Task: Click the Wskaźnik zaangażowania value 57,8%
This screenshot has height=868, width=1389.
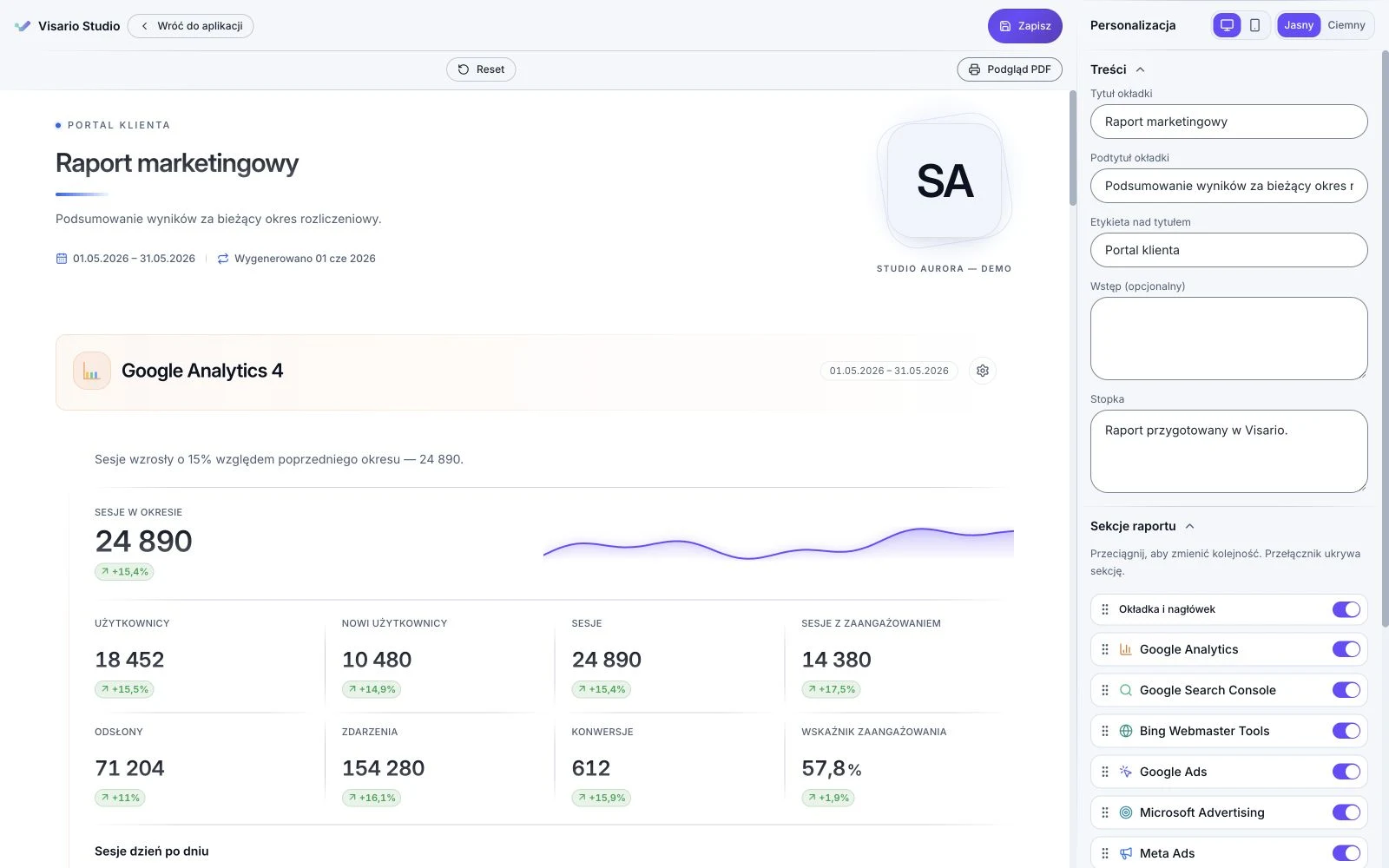Action: point(831,768)
